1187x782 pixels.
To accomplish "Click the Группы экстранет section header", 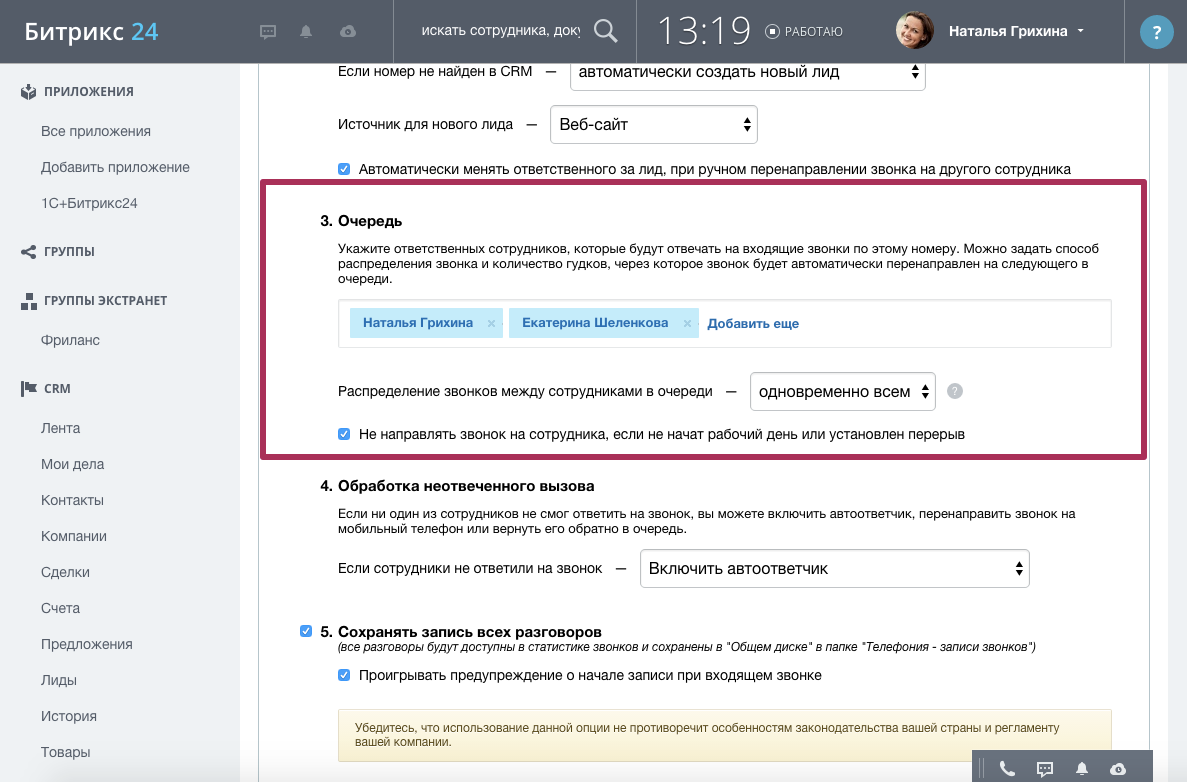I will tap(105, 301).
